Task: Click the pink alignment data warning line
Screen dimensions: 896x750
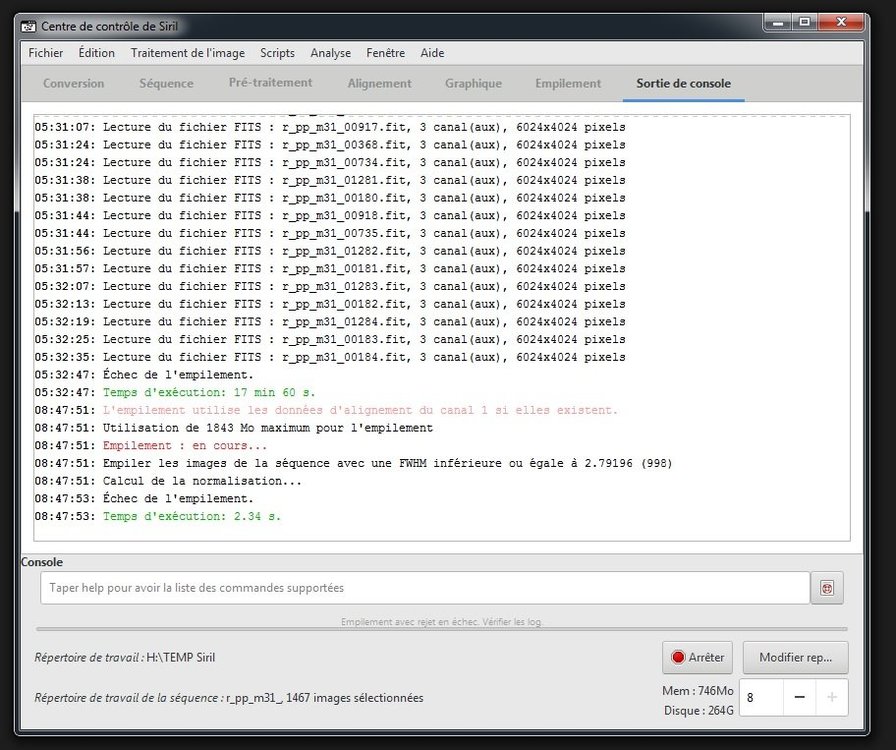Action: tap(326, 410)
